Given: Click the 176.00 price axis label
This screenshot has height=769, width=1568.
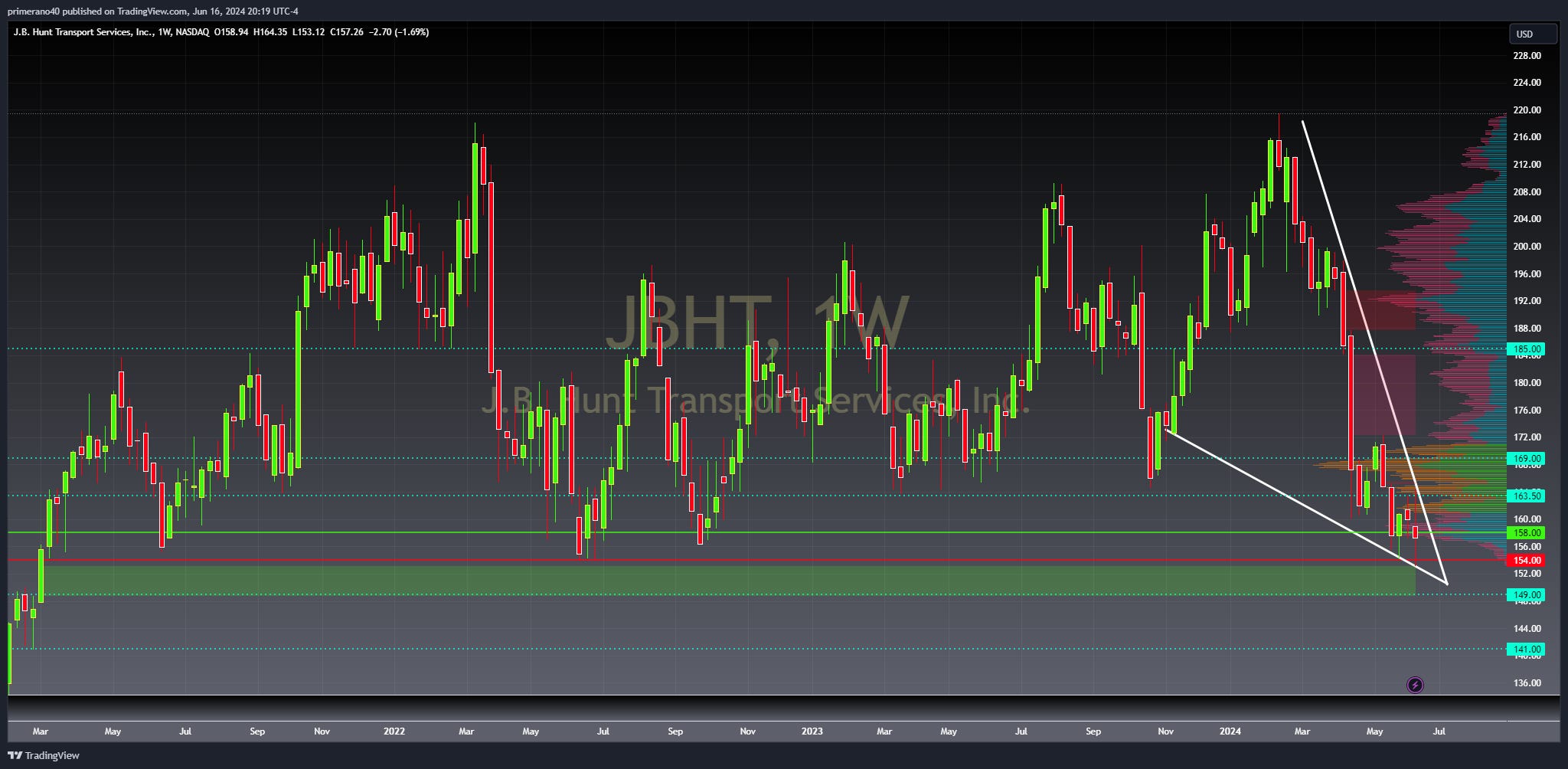Looking at the screenshot, I should coord(1527,411).
